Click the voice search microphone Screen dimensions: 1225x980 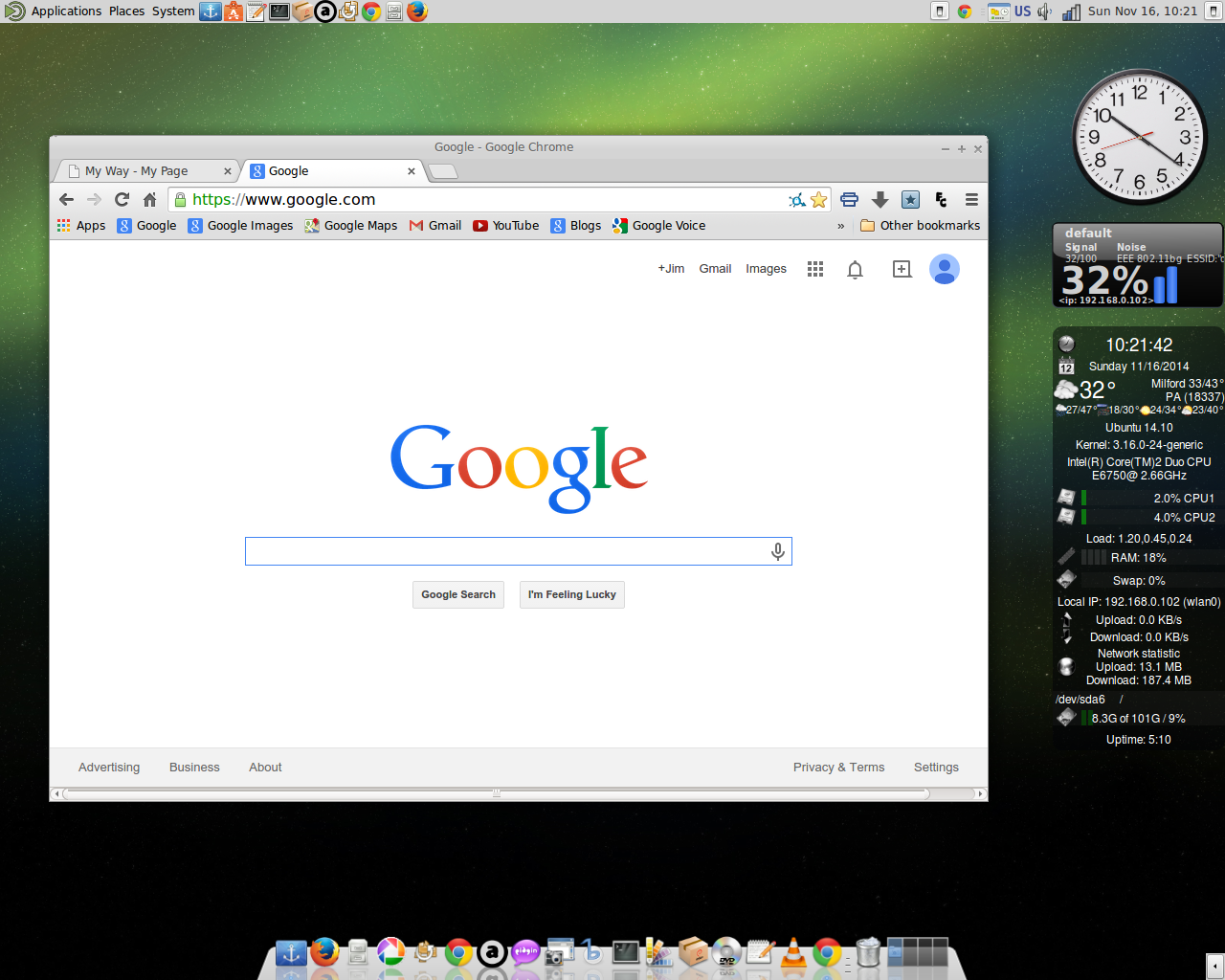778,551
